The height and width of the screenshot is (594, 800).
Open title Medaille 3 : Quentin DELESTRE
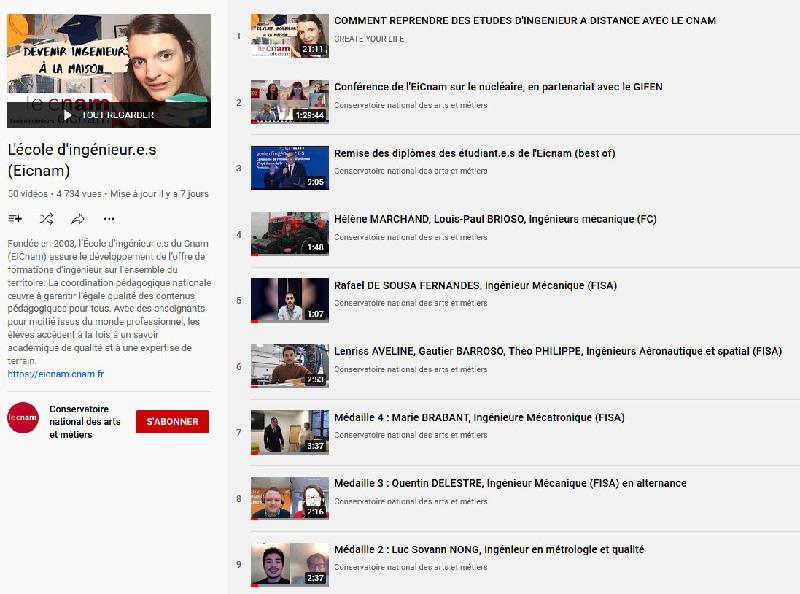click(x=510, y=483)
